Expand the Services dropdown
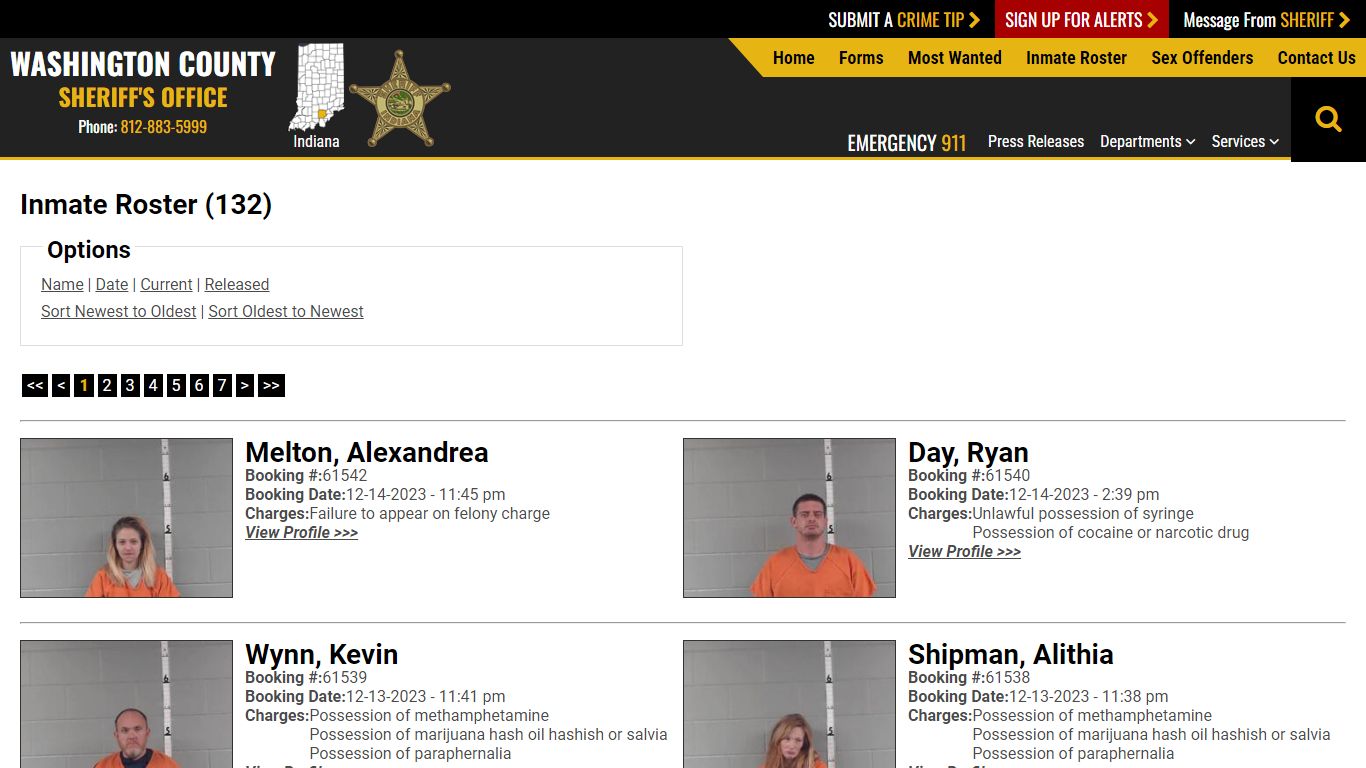 1245,142
